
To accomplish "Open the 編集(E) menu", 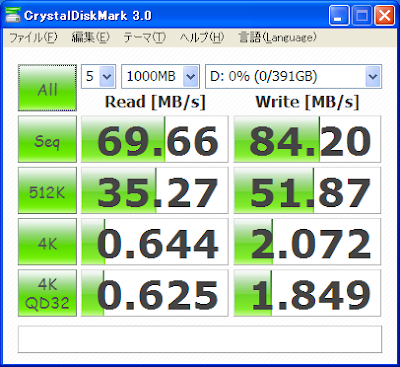I will coord(90,37).
